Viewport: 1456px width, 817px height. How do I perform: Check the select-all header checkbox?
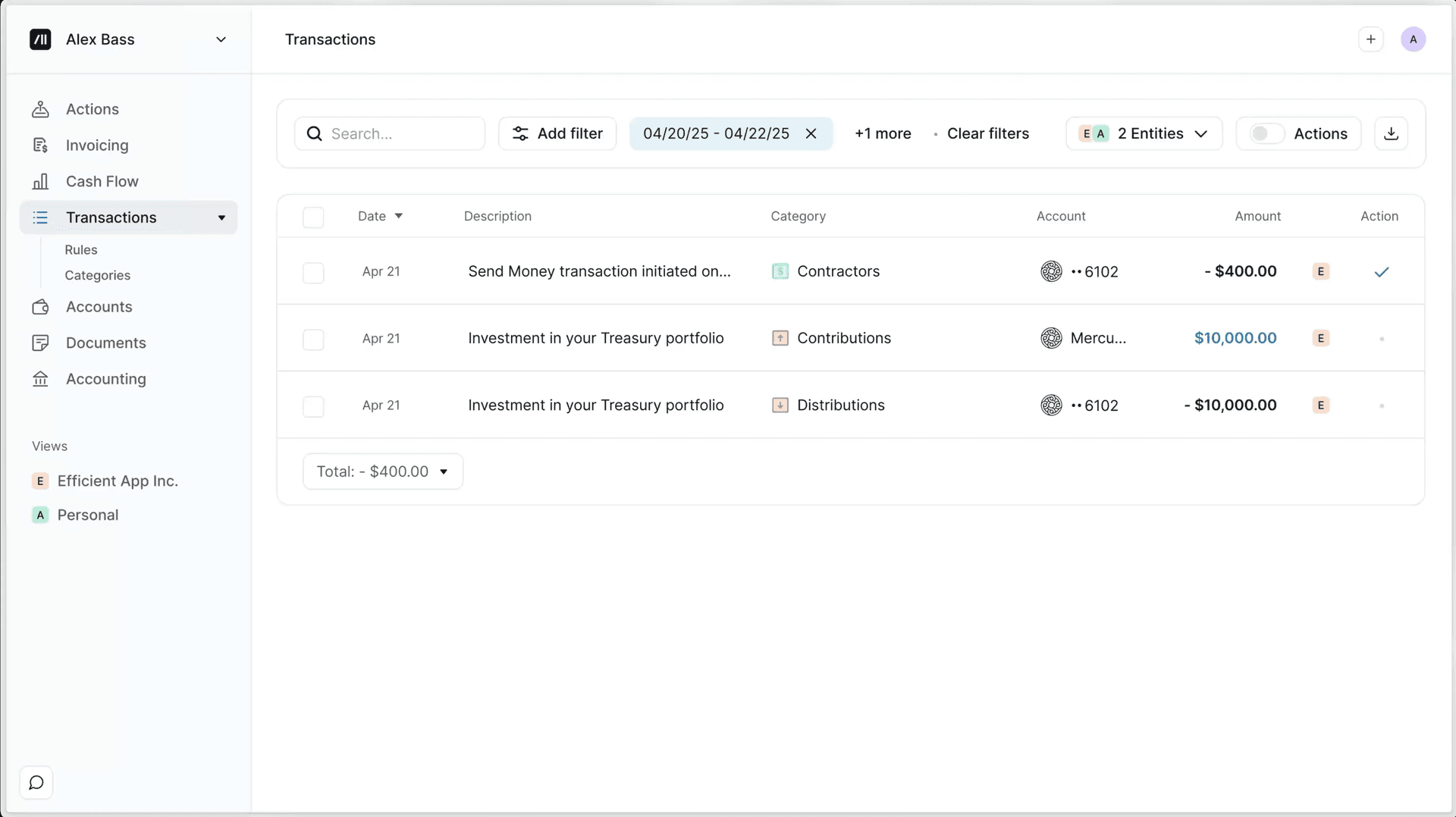pyautogui.click(x=313, y=217)
